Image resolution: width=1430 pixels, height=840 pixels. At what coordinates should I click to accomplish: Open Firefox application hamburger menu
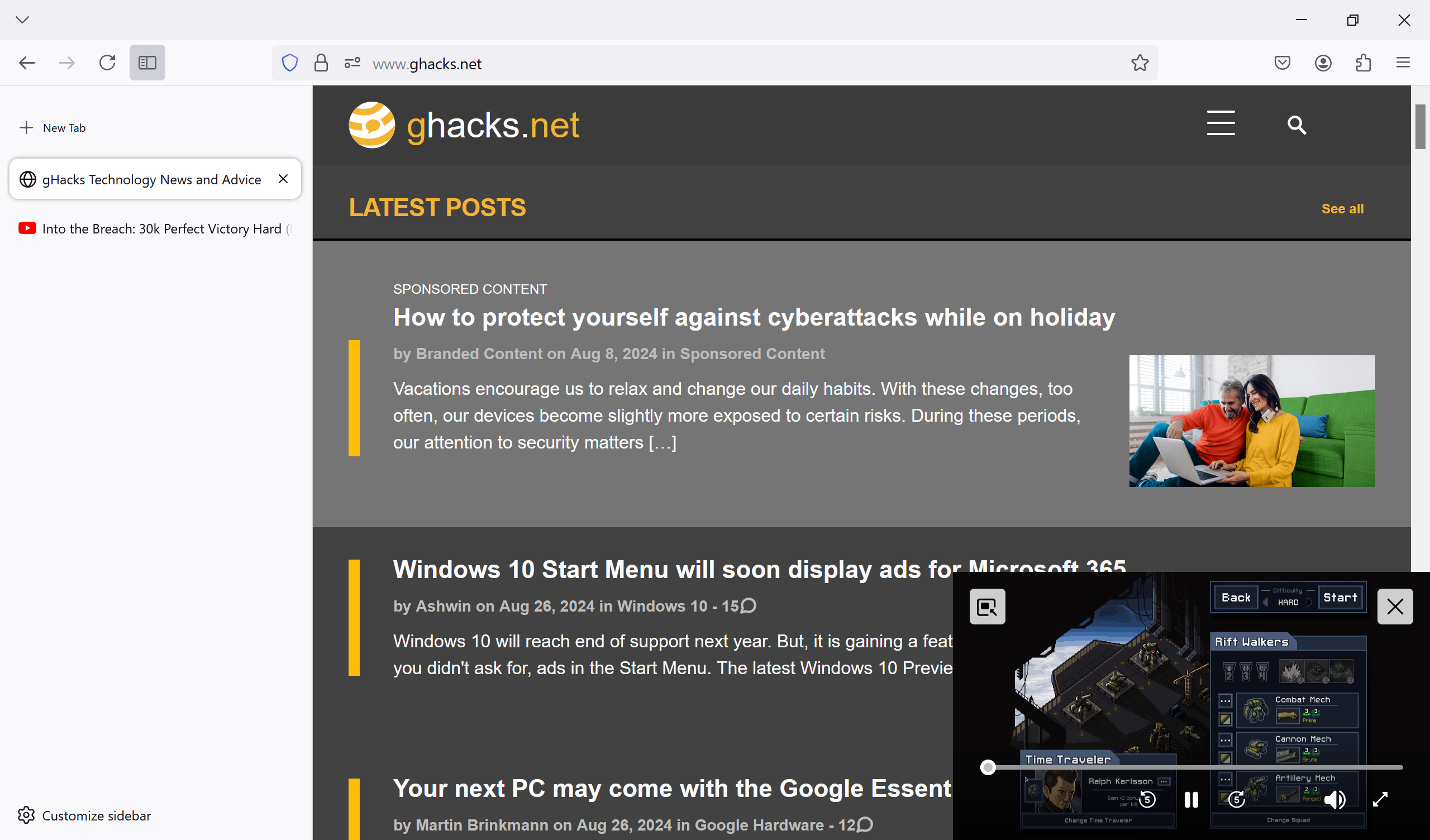1403,63
